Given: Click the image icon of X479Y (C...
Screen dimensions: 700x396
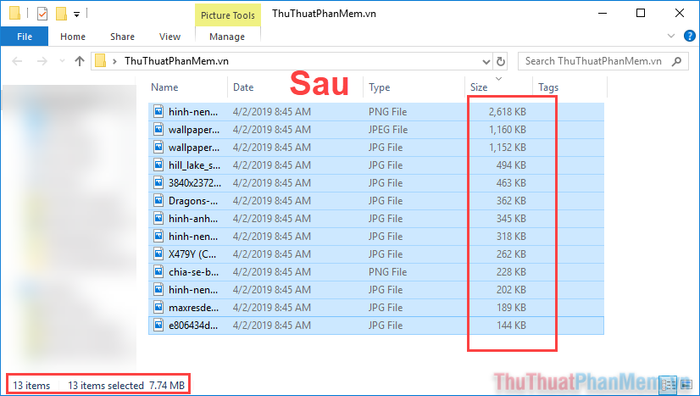Looking at the screenshot, I should 158,254.
